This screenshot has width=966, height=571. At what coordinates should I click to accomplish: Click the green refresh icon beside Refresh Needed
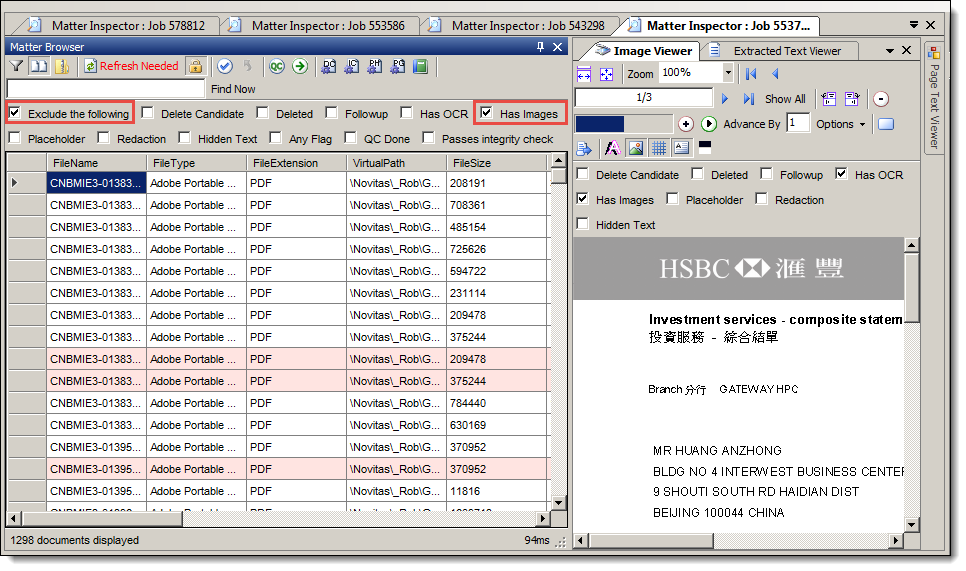[91, 66]
